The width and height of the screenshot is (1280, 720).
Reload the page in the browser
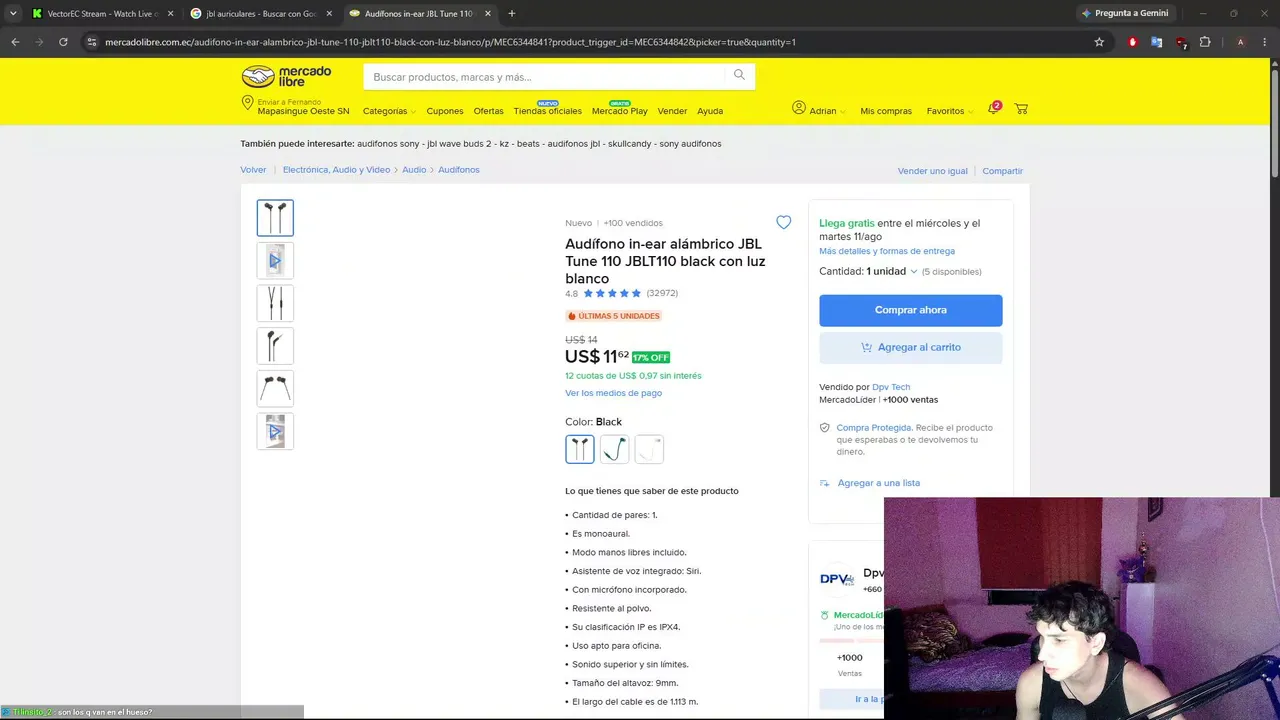coord(63,42)
